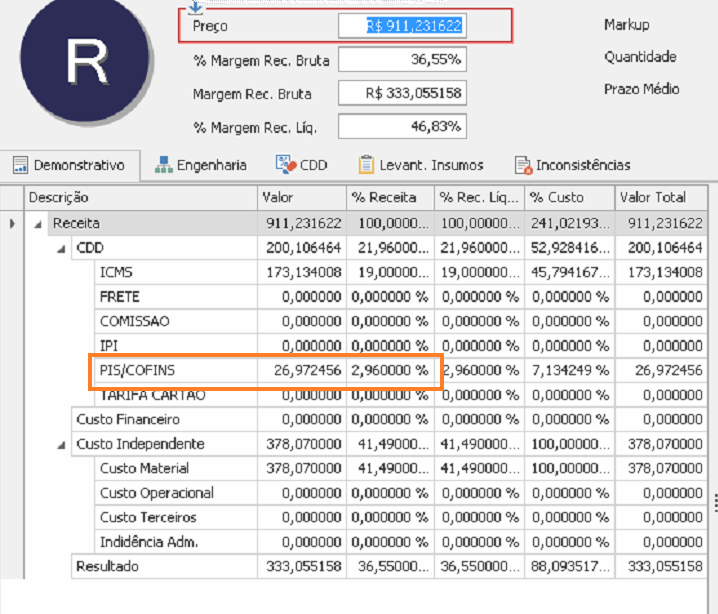Click the % Margem Rec. Bruta field
The height and width of the screenshot is (614, 718).
tap(402, 60)
